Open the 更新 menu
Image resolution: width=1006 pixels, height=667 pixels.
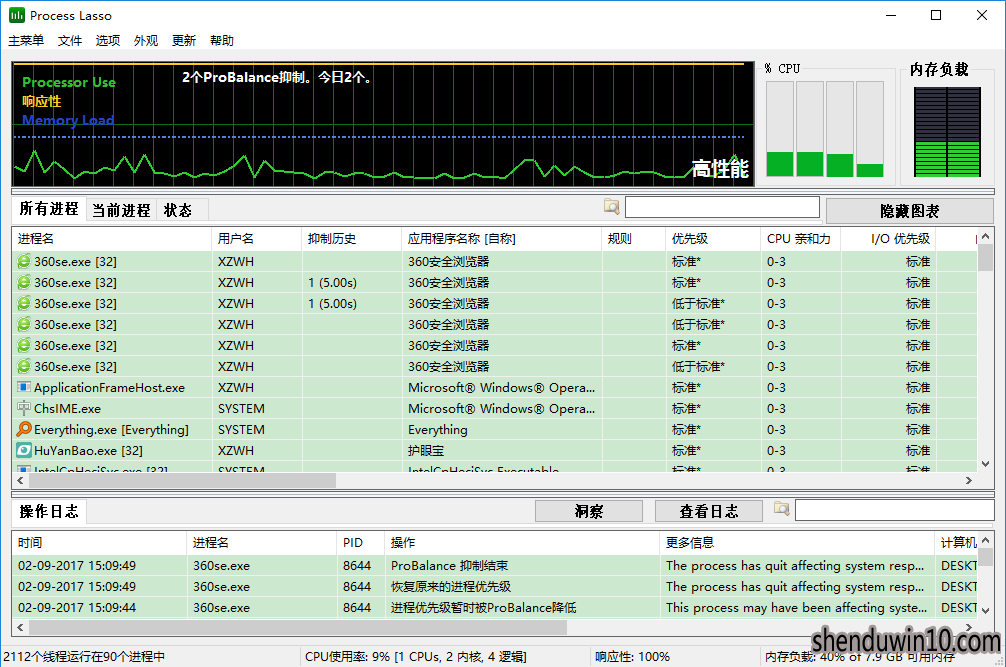point(184,40)
